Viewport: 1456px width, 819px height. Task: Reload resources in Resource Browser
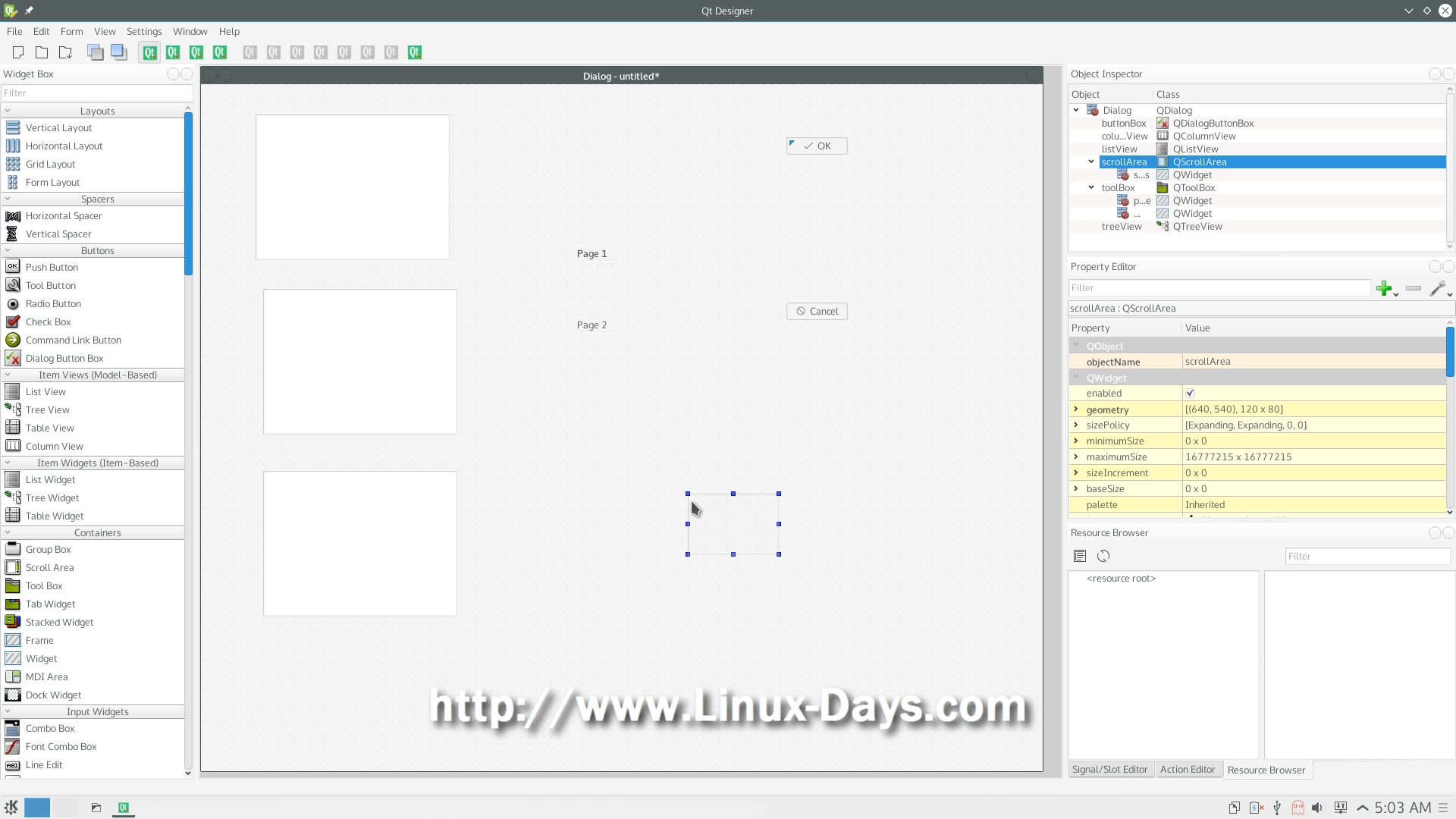click(1103, 556)
